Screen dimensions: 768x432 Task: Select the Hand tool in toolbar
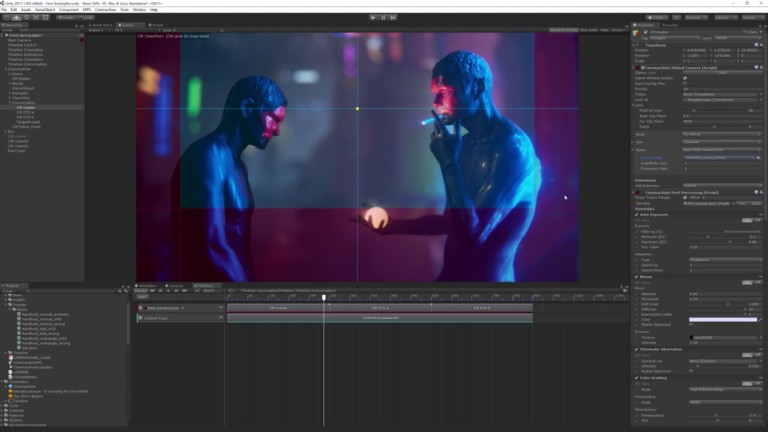[7, 17]
